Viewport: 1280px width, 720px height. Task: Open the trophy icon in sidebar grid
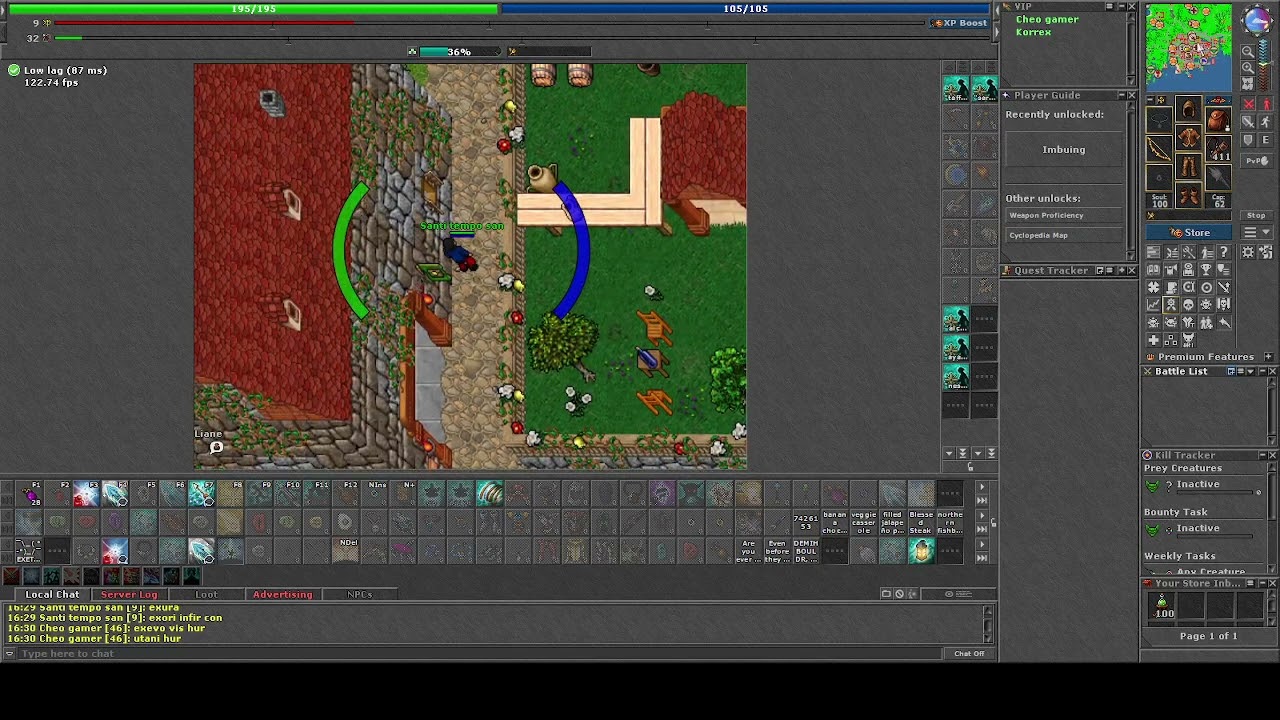[1206, 269]
